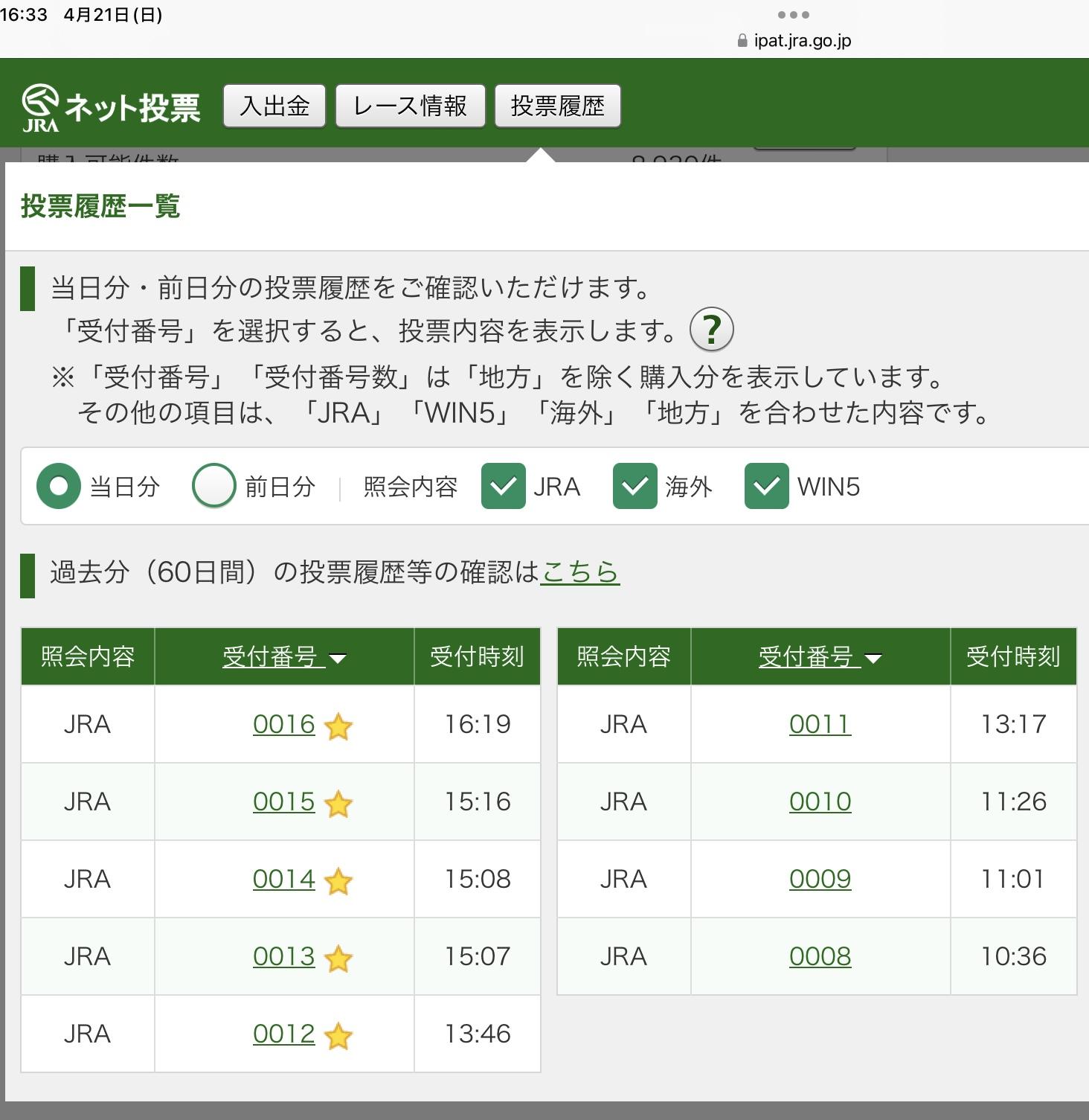This screenshot has width=1089, height=1120.
Task: Toggle the WIN5 checkbox
Action: [x=766, y=486]
